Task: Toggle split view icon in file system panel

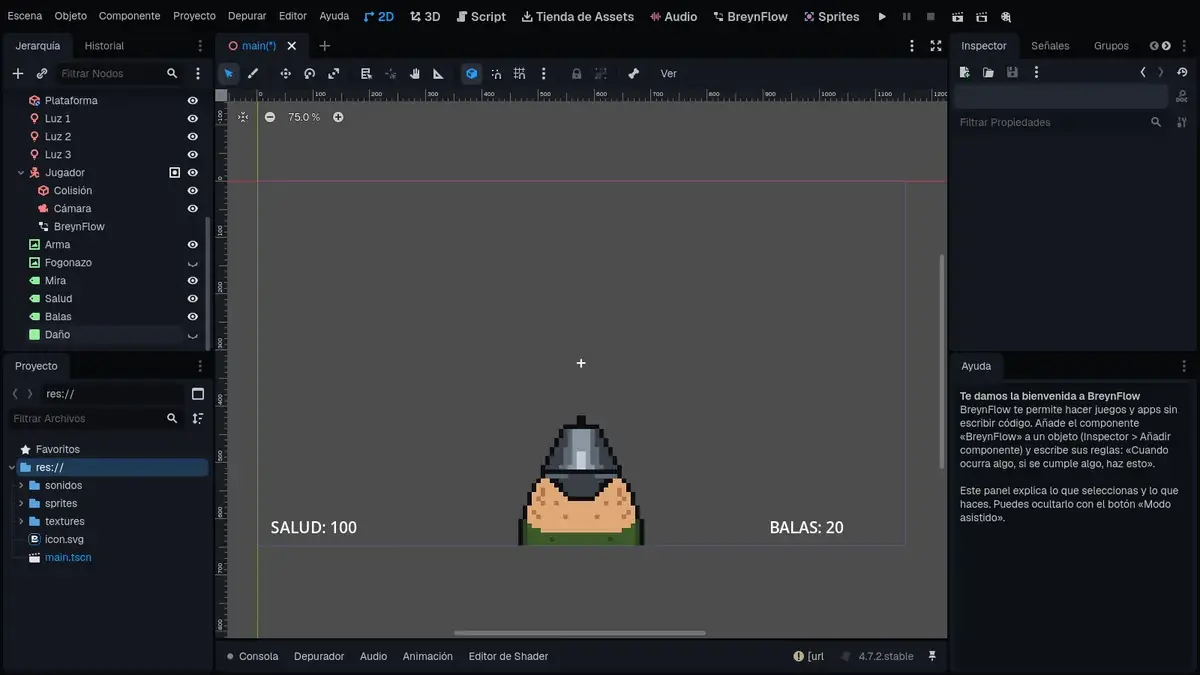Action: 198,394
